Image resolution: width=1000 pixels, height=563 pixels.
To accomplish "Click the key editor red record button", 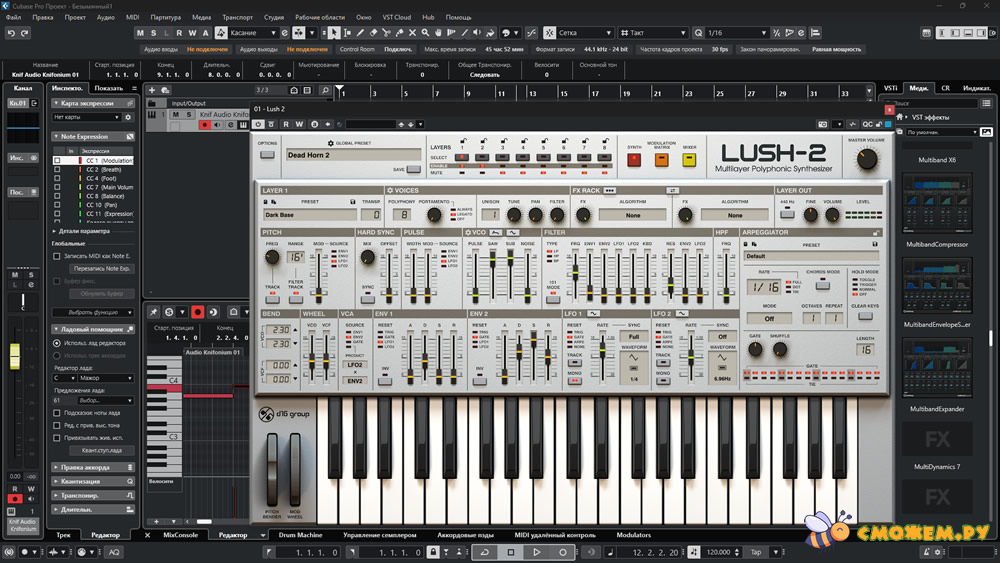I will pos(198,312).
